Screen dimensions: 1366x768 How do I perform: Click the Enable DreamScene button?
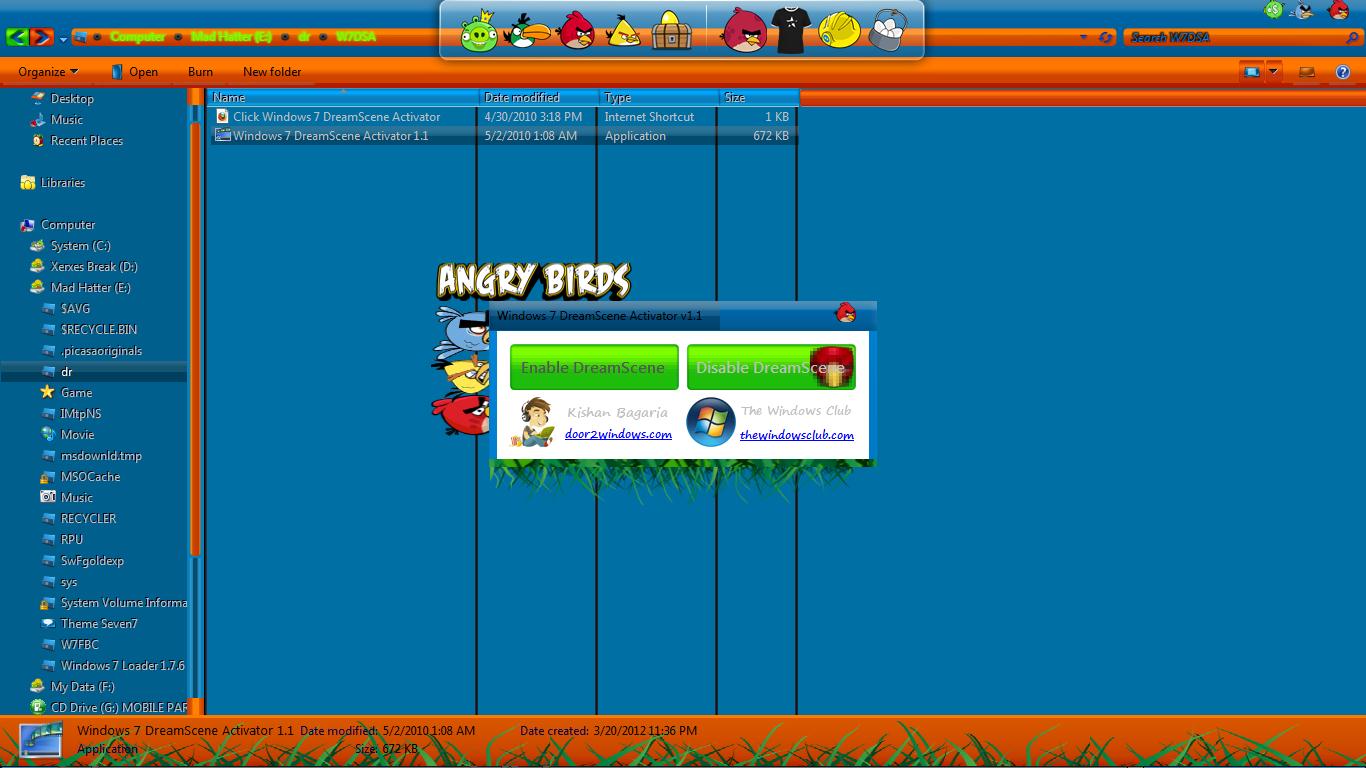[594, 367]
